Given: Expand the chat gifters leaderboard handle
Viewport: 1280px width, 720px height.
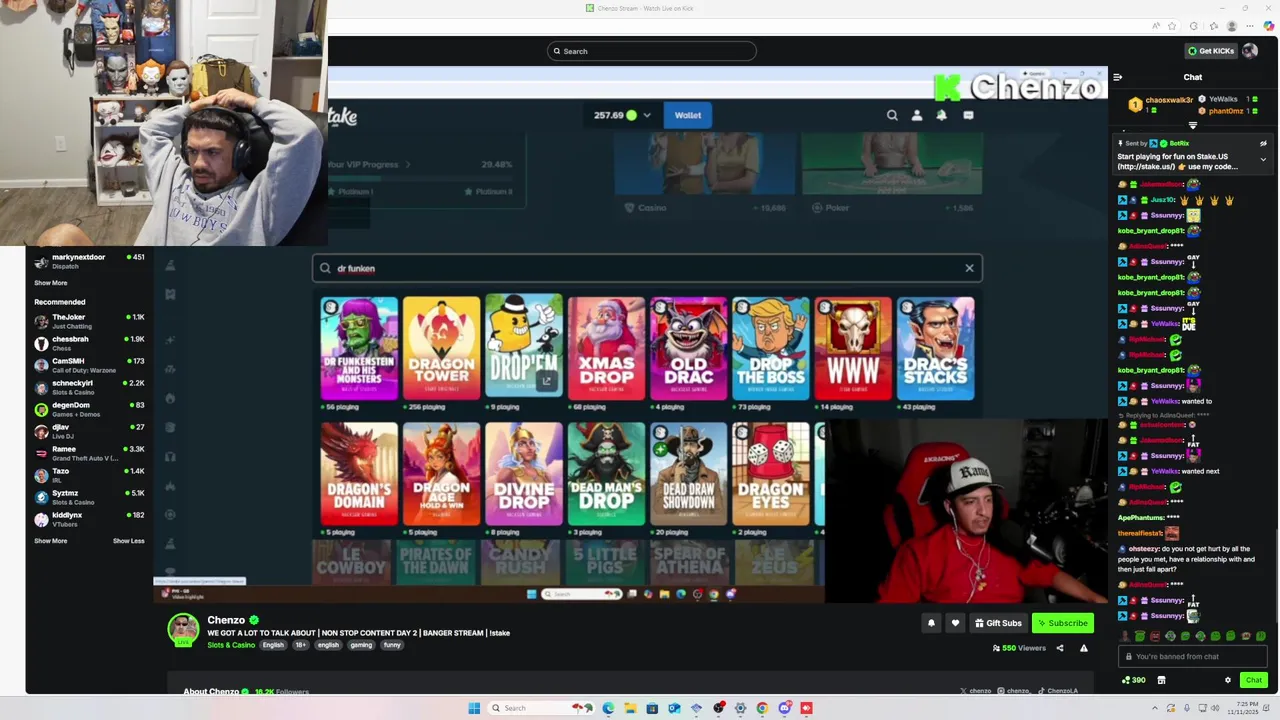Looking at the screenshot, I should (x=1192, y=126).
